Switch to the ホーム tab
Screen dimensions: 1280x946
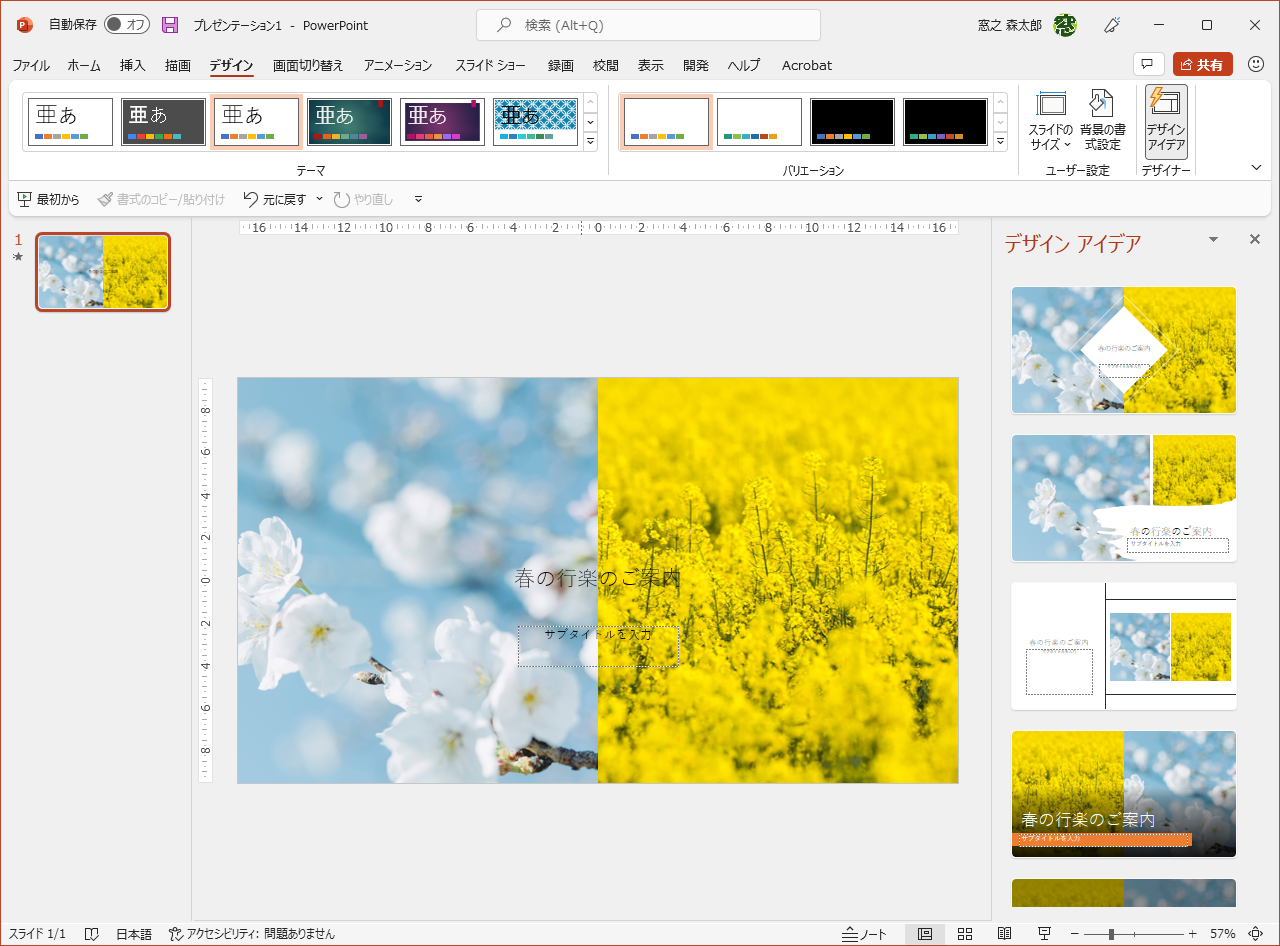coord(84,65)
